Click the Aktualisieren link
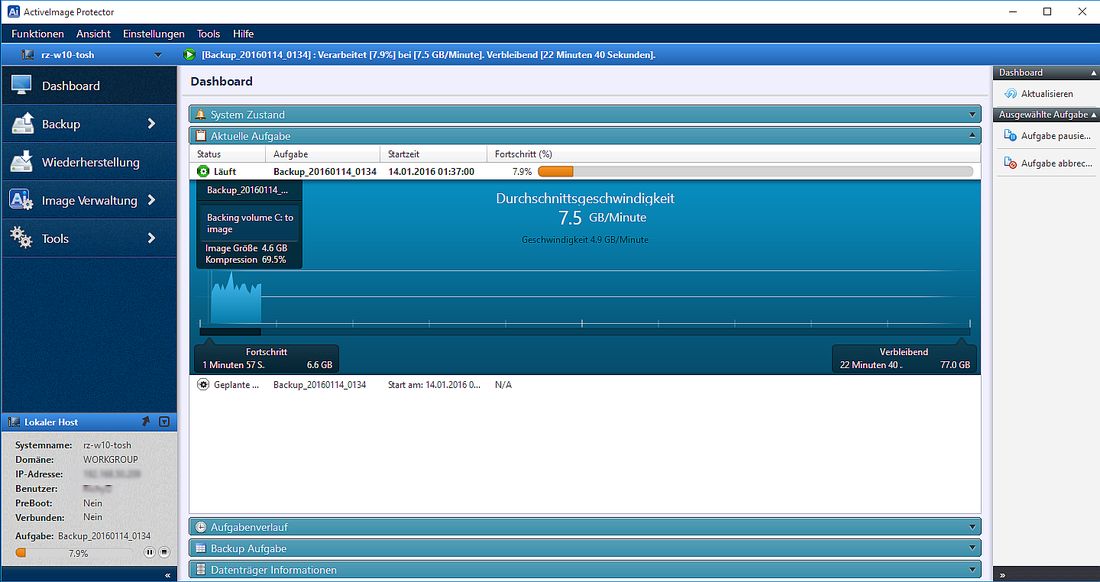The height and width of the screenshot is (582, 1100). click(x=1047, y=93)
